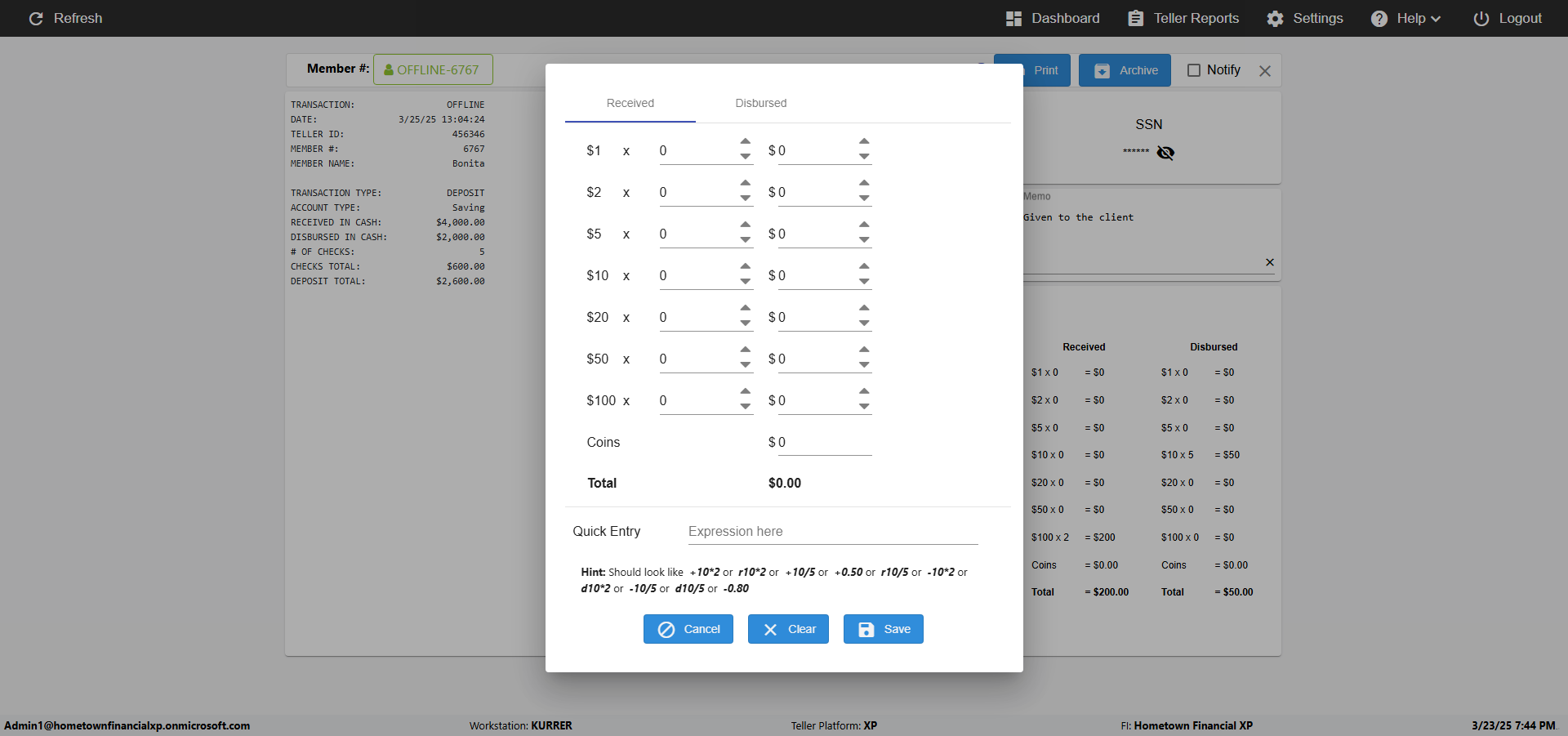Decrease the $100 dollar amount
This screenshot has height=736, width=1568.
click(864, 406)
